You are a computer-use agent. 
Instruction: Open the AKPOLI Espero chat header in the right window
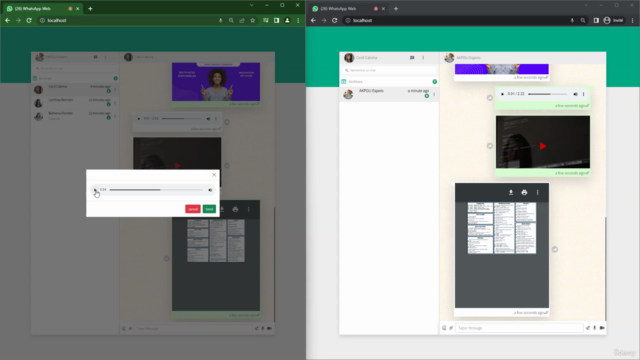(x=523, y=58)
